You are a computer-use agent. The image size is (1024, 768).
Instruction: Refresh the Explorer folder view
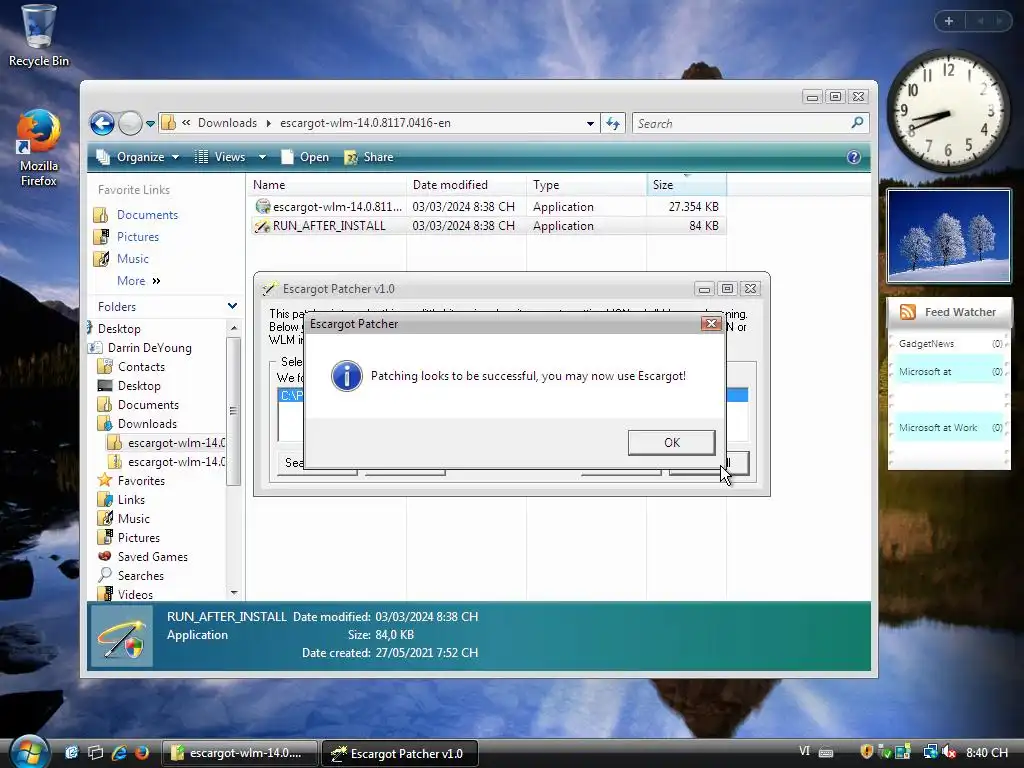[613, 123]
